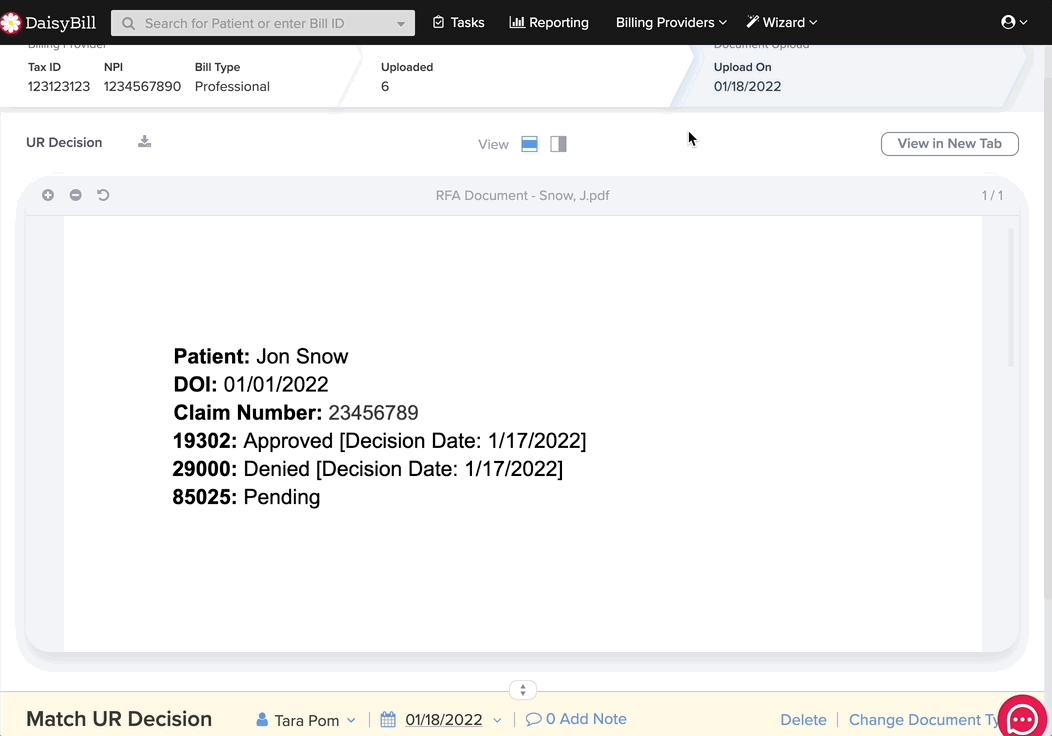The image size is (1052, 736).
Task: Click the person icon beside Tara Pom
Action: tap(262, 720)
